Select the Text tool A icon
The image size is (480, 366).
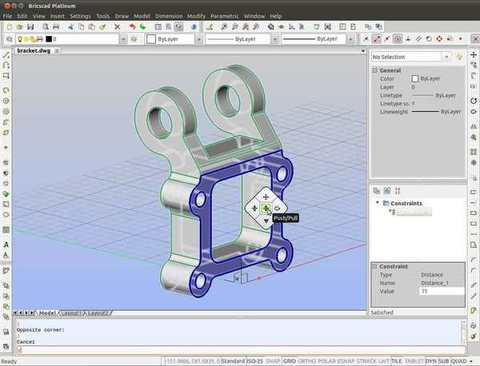(x=6, y=244)
